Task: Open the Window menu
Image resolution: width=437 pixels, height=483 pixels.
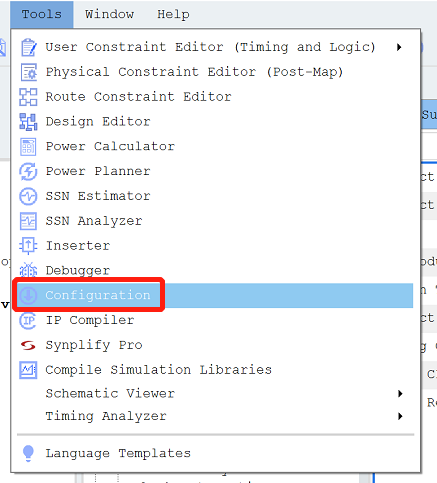Action: click(109, 14)
